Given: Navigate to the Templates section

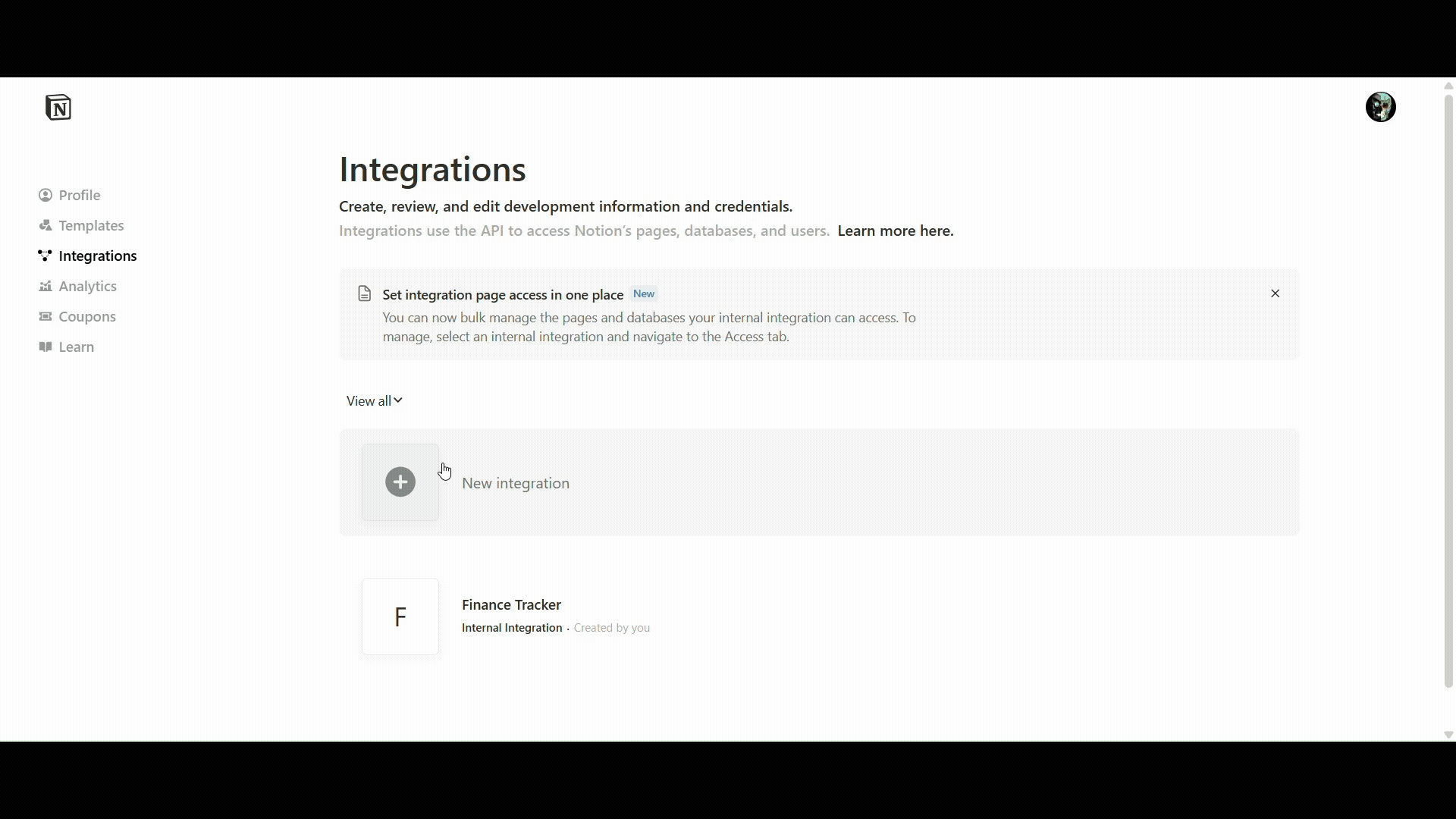Looking at the screenshot, I should (90, 224).
